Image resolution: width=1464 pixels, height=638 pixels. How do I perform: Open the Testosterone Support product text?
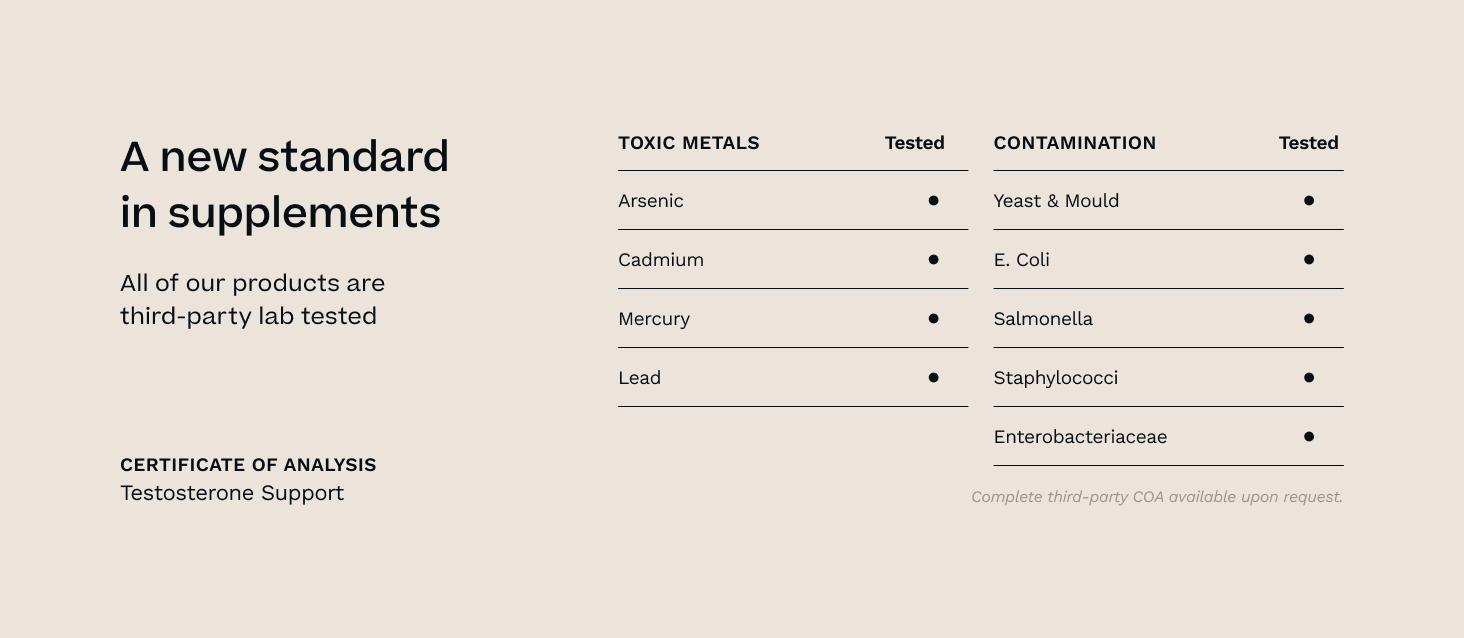click(232, 493)
